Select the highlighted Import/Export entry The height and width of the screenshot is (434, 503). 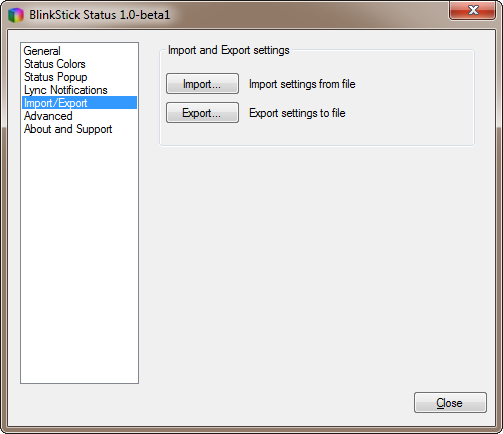(x=79, y=103)
